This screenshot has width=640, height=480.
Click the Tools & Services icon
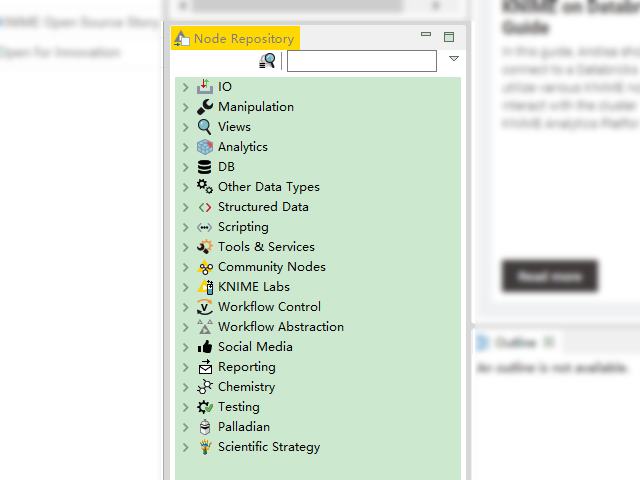[205, 247]
